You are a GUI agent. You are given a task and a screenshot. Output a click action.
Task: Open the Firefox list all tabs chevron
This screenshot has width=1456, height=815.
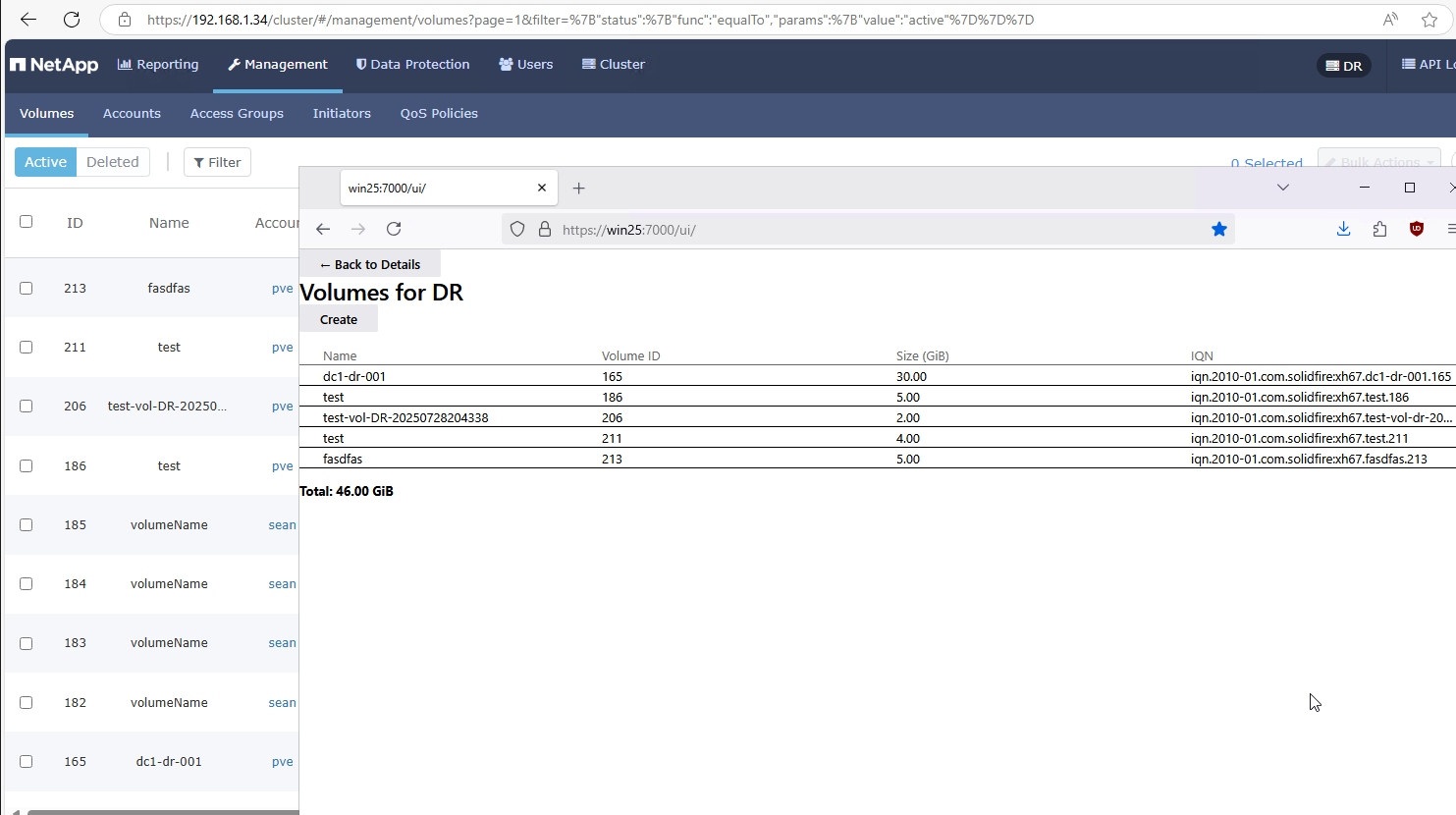point(1283,188)
